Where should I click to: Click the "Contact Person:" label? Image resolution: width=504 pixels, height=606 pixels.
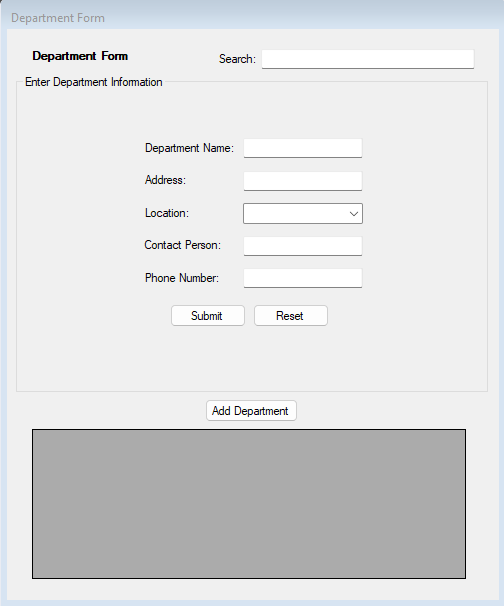(x=182, y=245)
